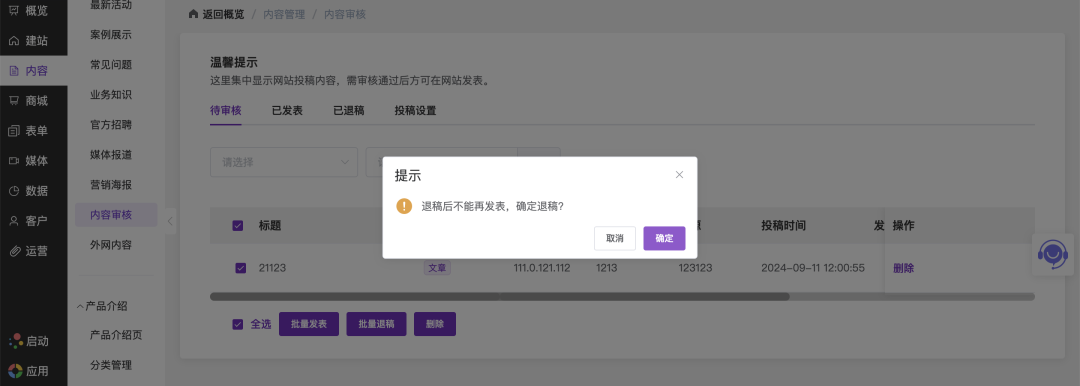Uncheck the checkbox for row 21123
Viewport: 1080px width, 386px height.
(240, 268)
